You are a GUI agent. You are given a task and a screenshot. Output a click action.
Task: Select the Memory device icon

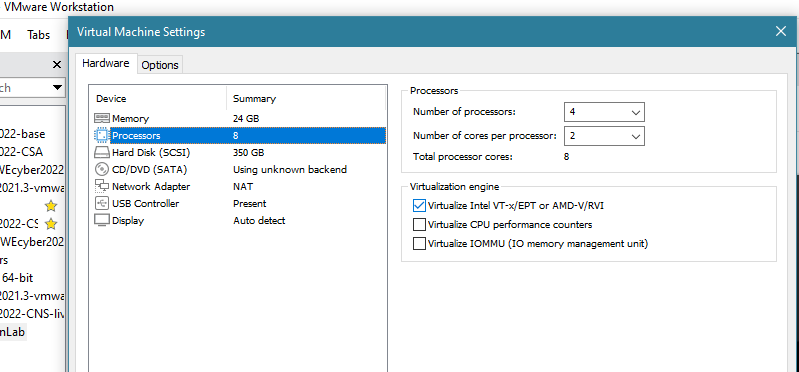[x=102, y=118]
